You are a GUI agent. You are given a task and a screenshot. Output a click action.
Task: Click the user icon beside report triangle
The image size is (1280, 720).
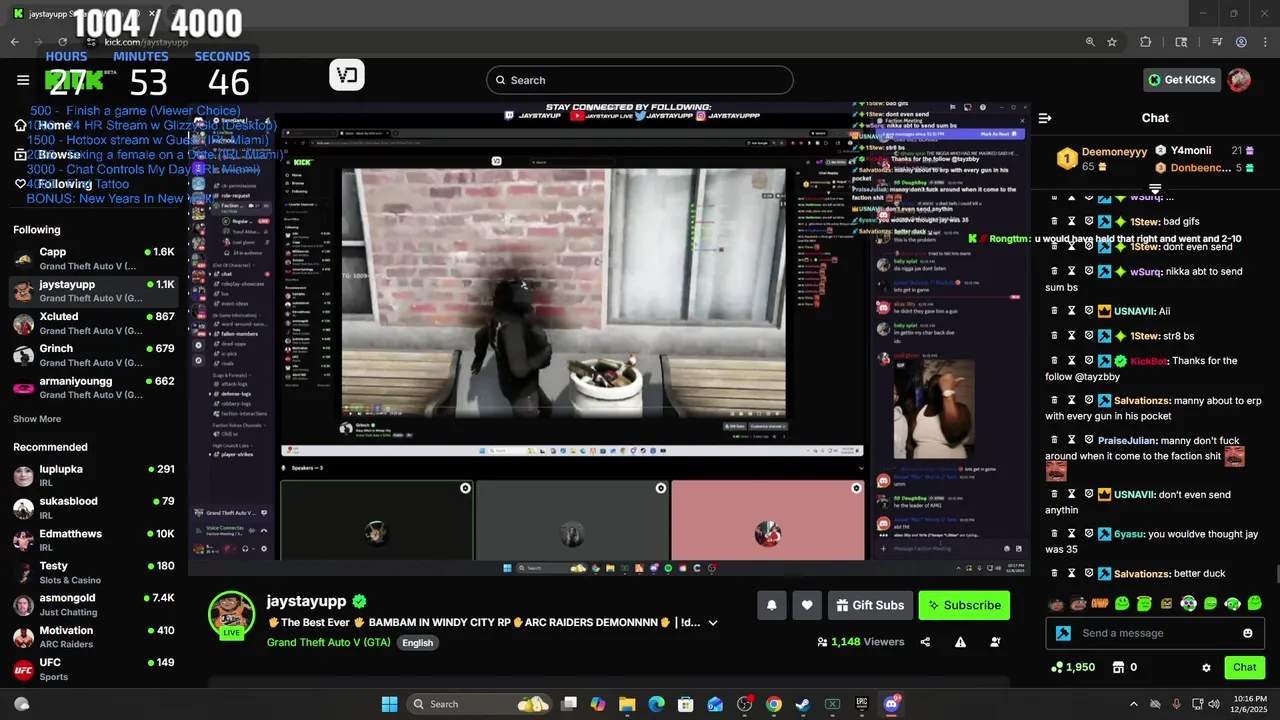point(994,642)
